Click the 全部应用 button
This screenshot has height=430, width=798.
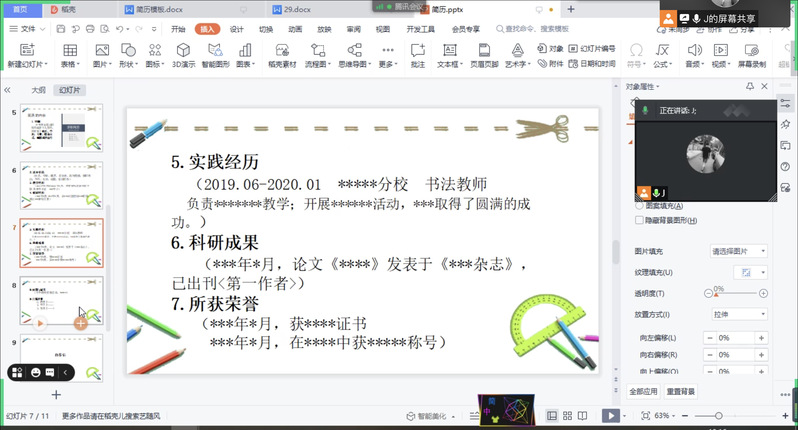click(644, 391)
